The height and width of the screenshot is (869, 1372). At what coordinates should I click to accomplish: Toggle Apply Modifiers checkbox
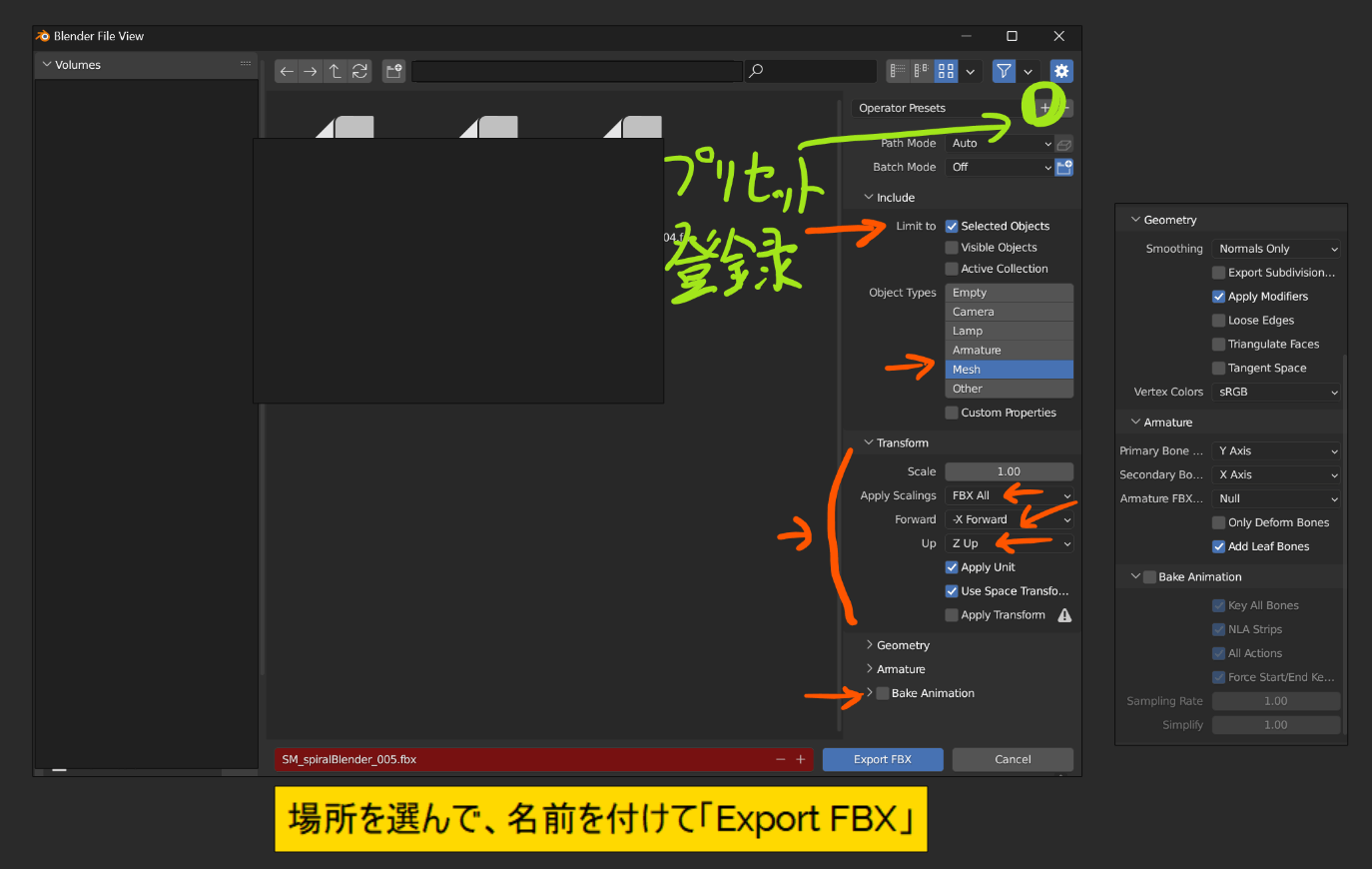coord(1218,297)
